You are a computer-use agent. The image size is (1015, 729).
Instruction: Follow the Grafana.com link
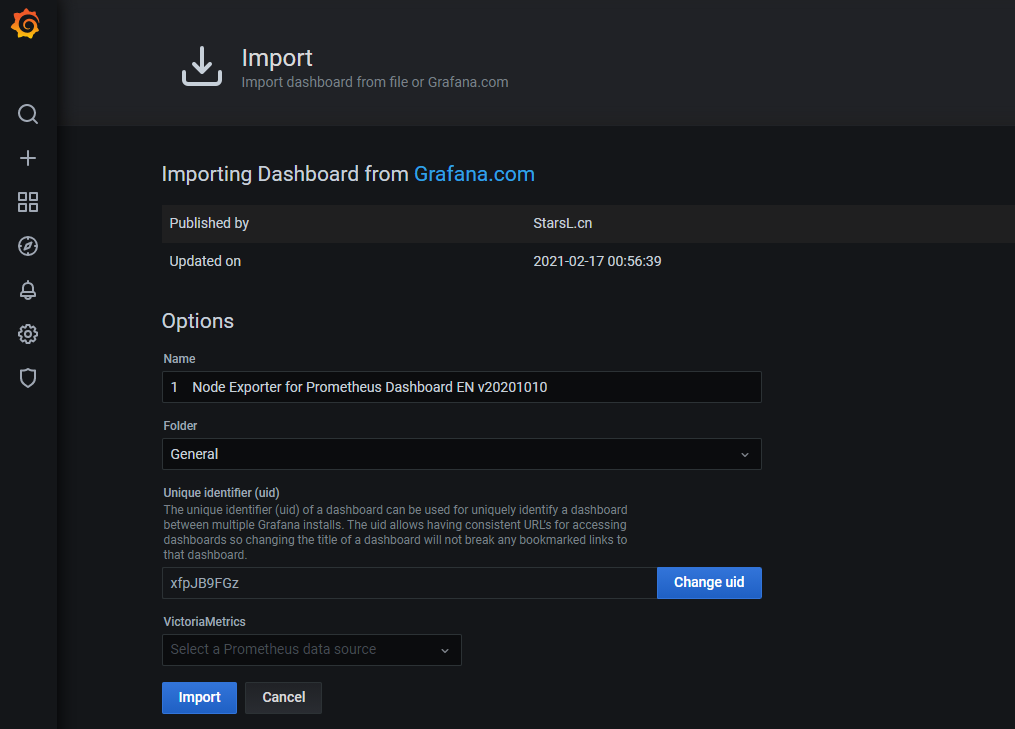pos(474,174)
